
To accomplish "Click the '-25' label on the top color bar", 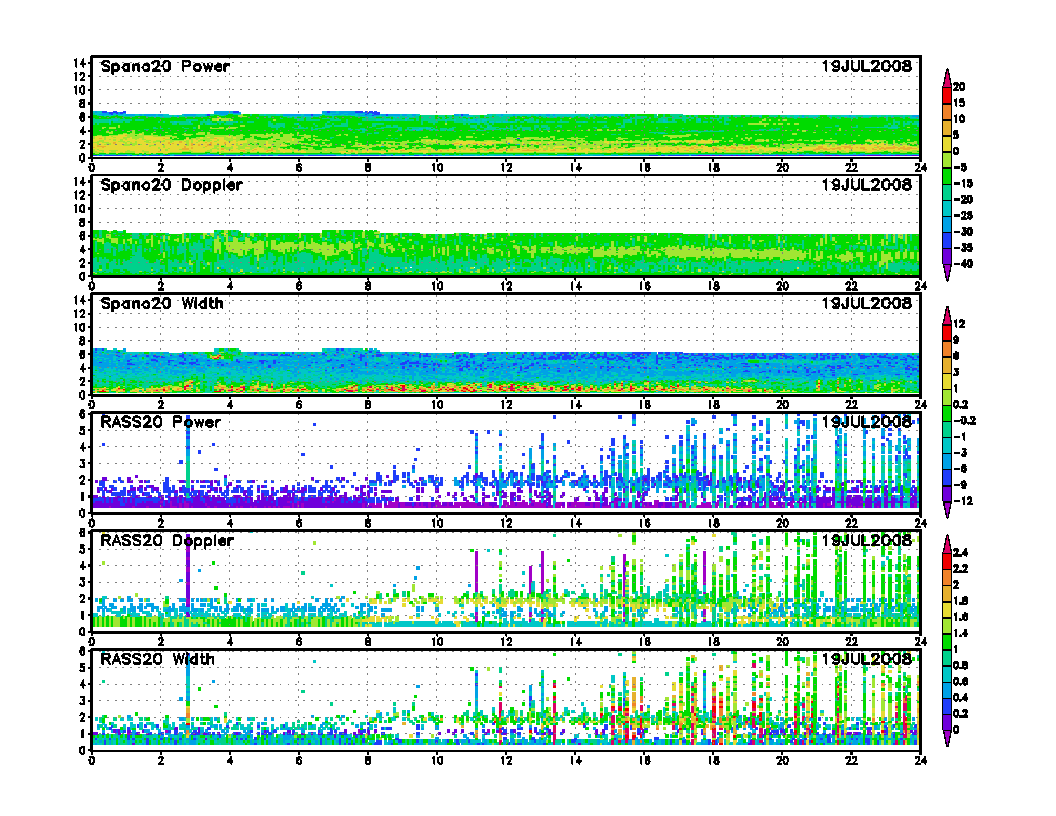I will [x=963, y=215].
